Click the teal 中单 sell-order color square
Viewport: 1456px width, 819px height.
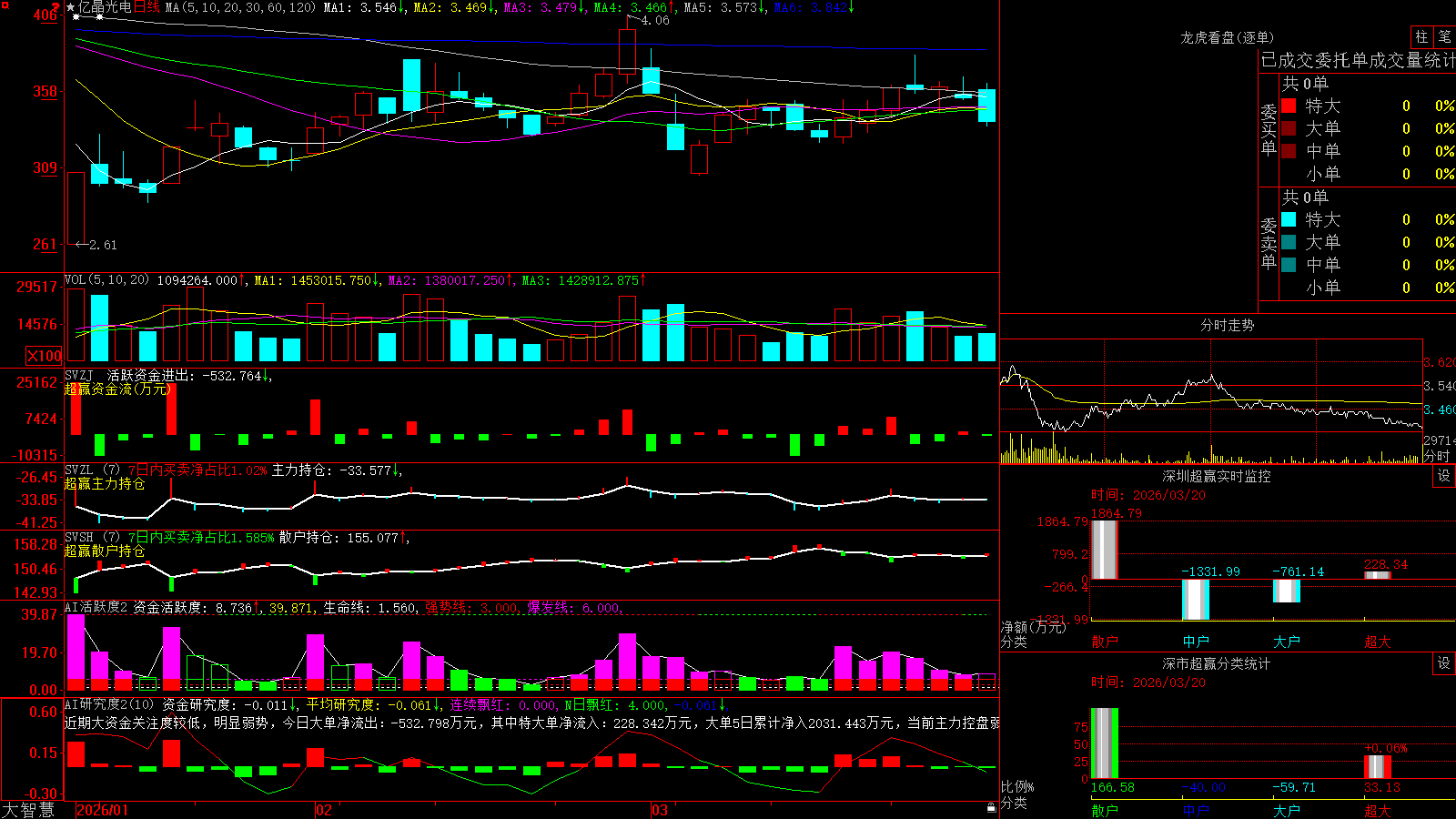(x=1289, y=265)
